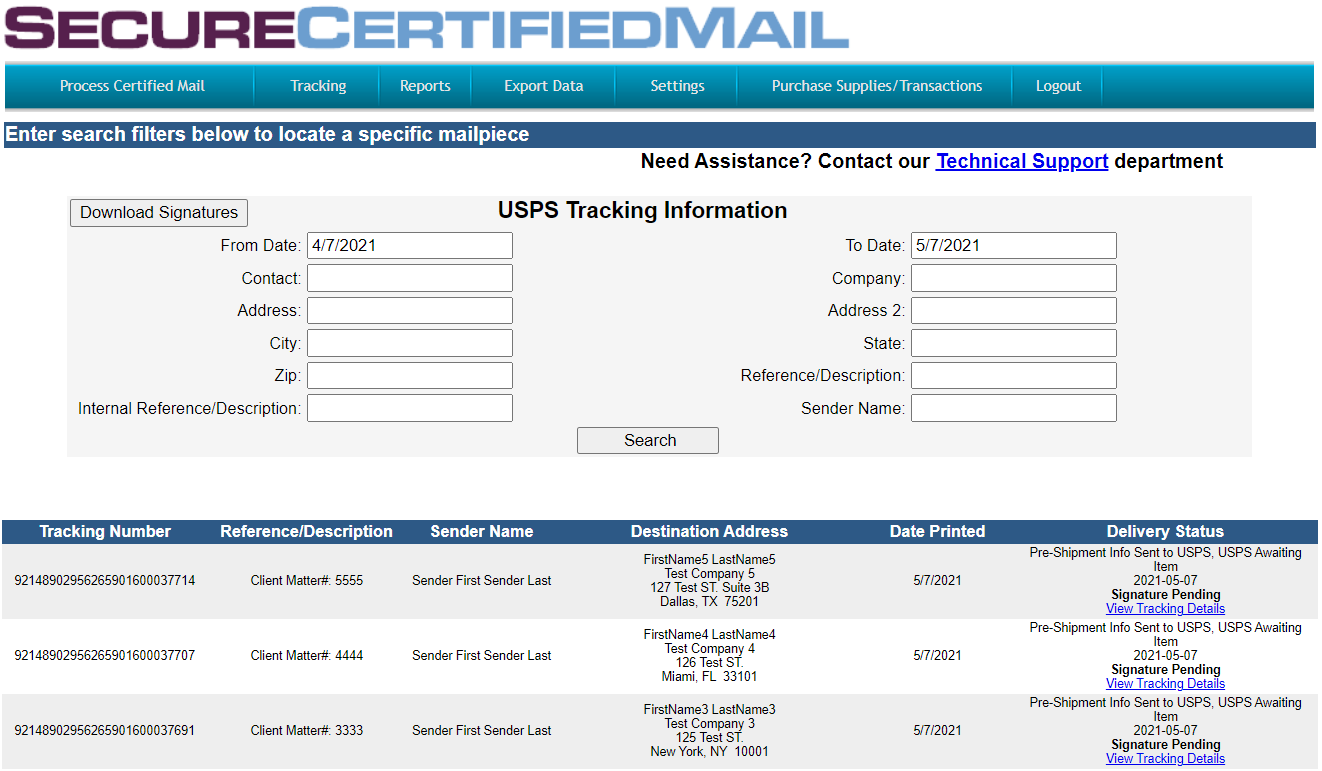The image size is (1322, 771).
Task: Select the State input field
Action: coord(1014,343)
